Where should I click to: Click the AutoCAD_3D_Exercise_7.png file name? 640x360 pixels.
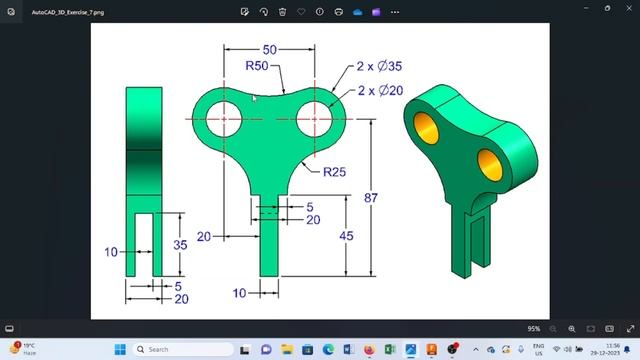click(68, 12)
